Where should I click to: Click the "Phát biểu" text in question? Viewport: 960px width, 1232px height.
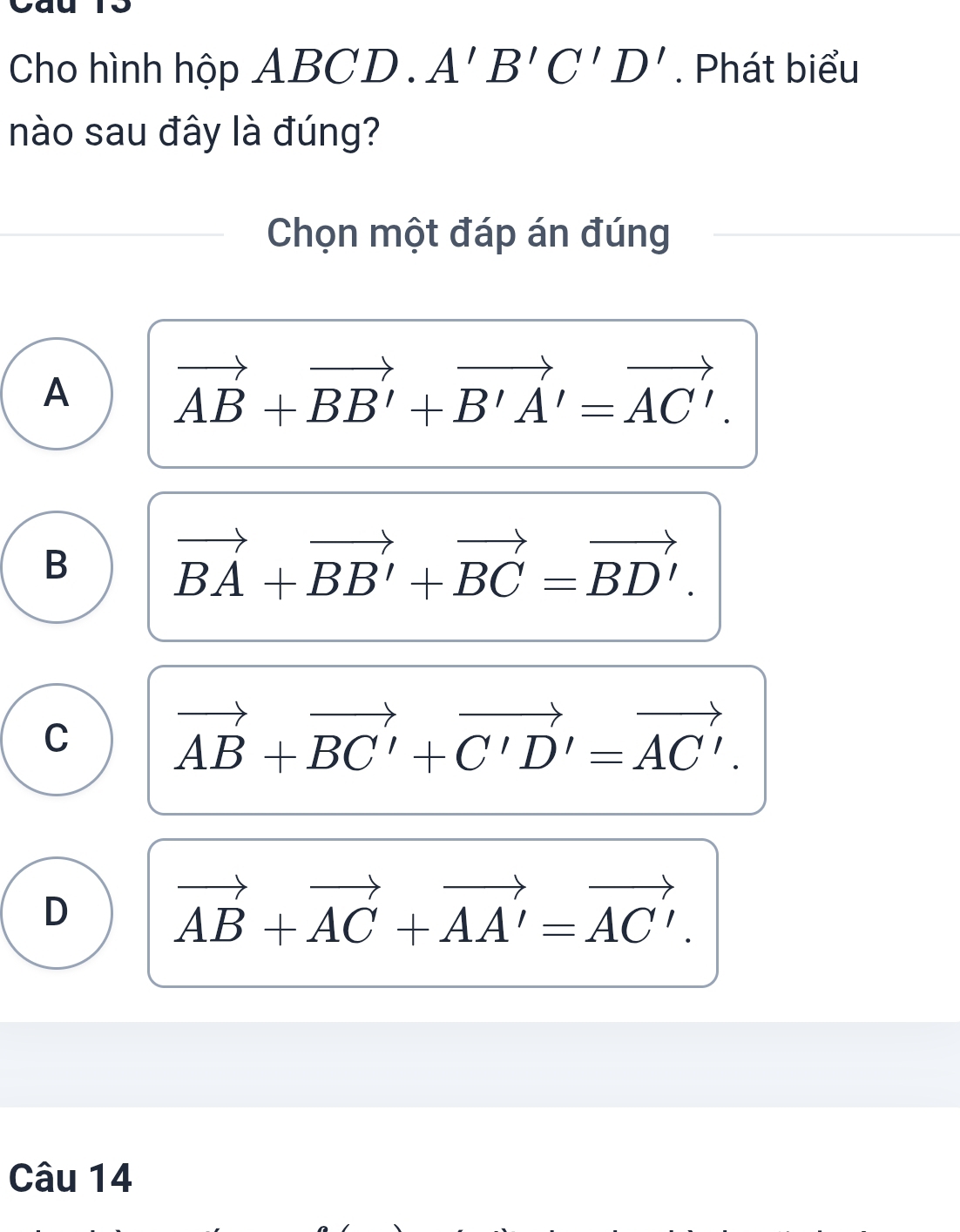tap(777, 71)
